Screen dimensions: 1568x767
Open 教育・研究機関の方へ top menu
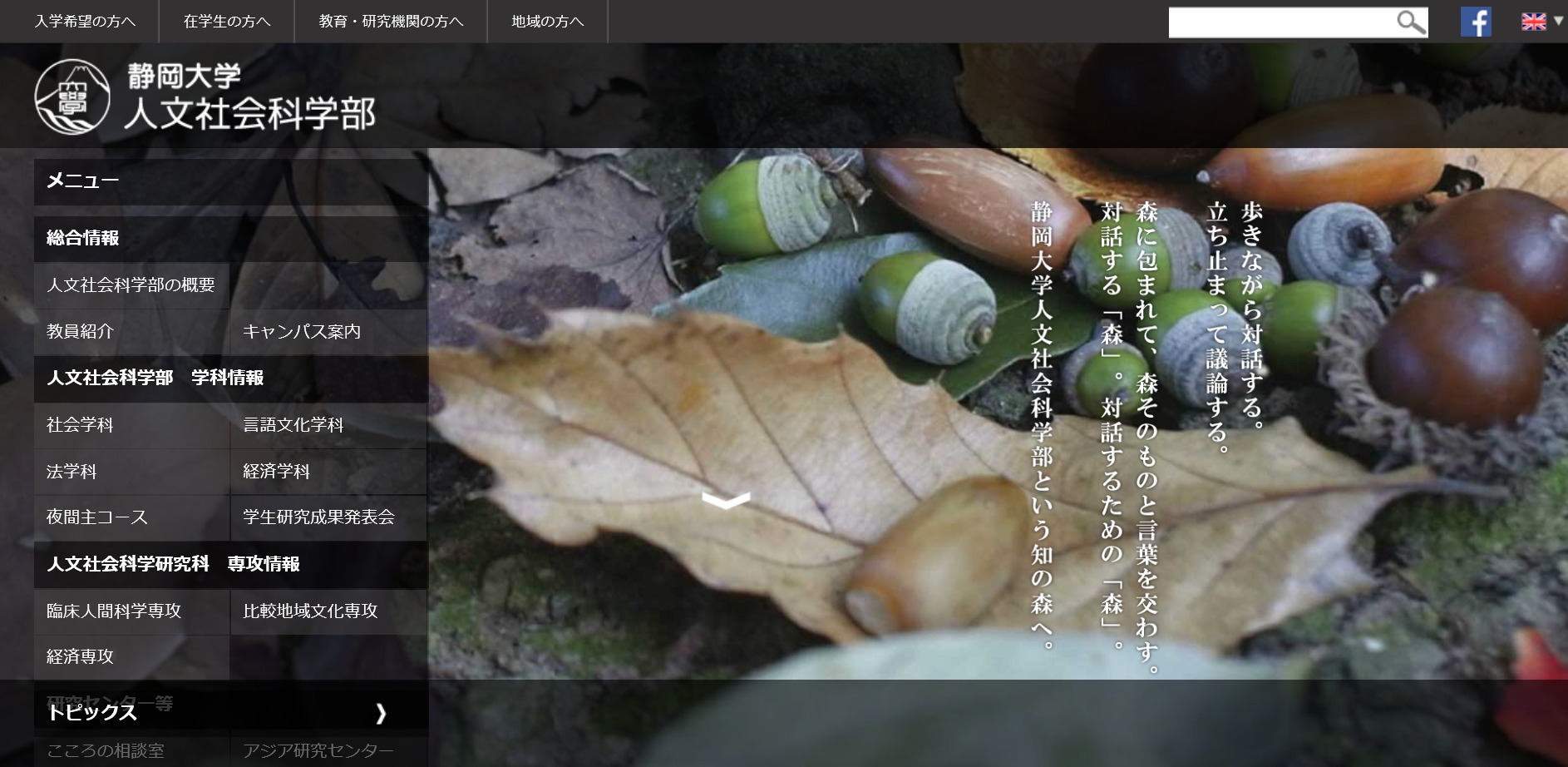[391, 22]
